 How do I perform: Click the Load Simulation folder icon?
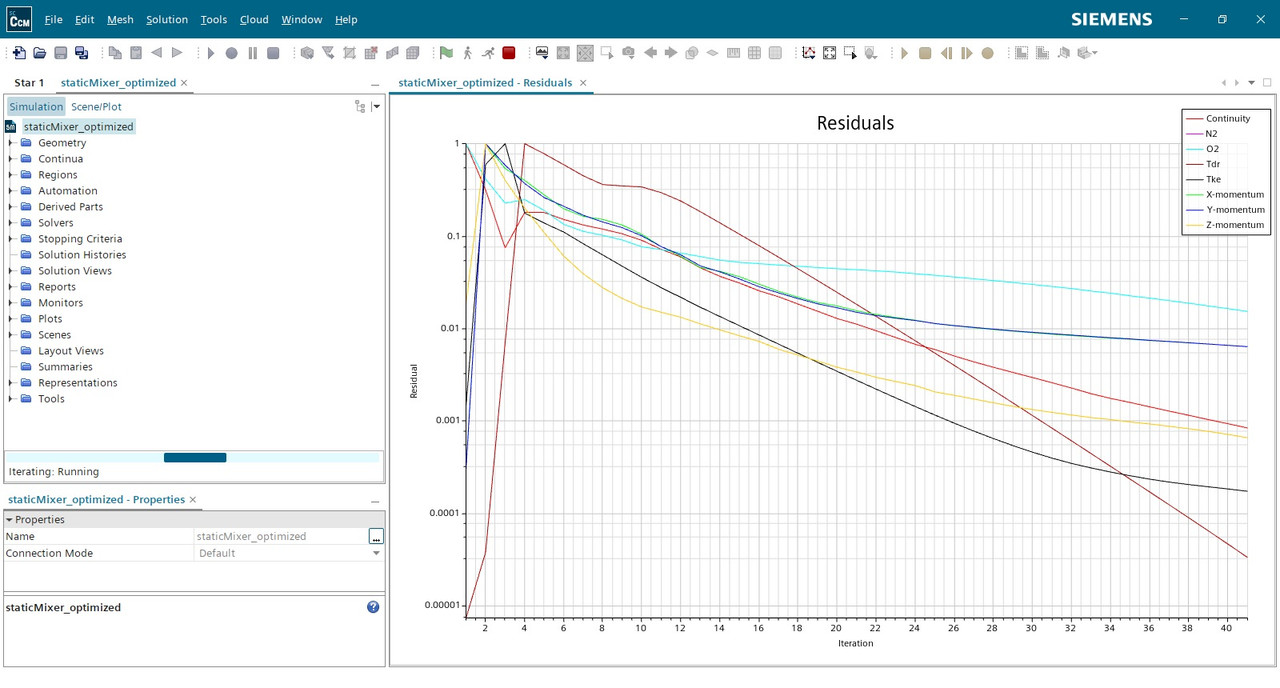(40, 53)
